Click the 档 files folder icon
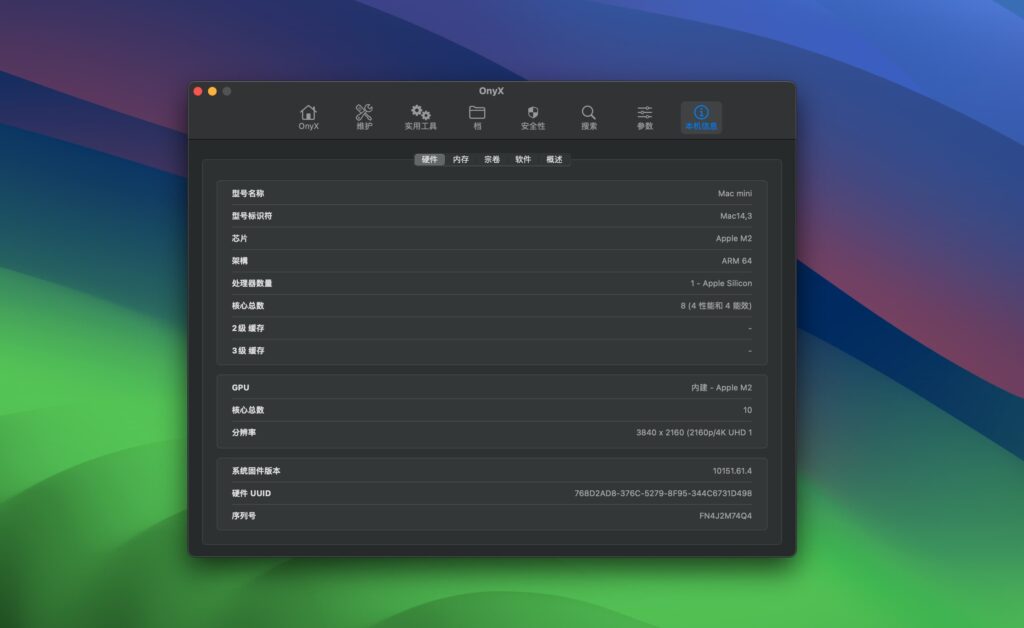Screen dimensions: 1024x628 [476, 112]
